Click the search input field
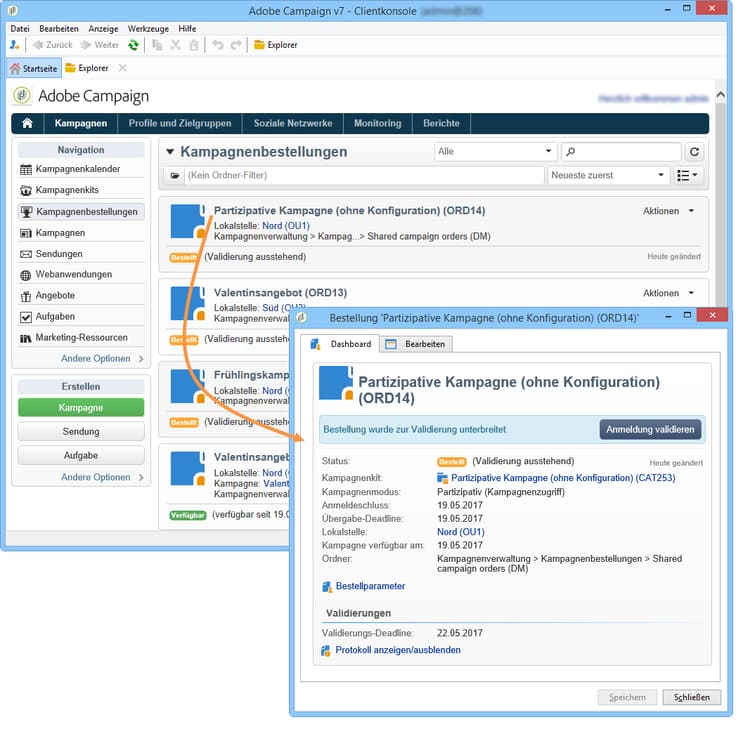Screen dimensions: 750x729 click(621, 152)
